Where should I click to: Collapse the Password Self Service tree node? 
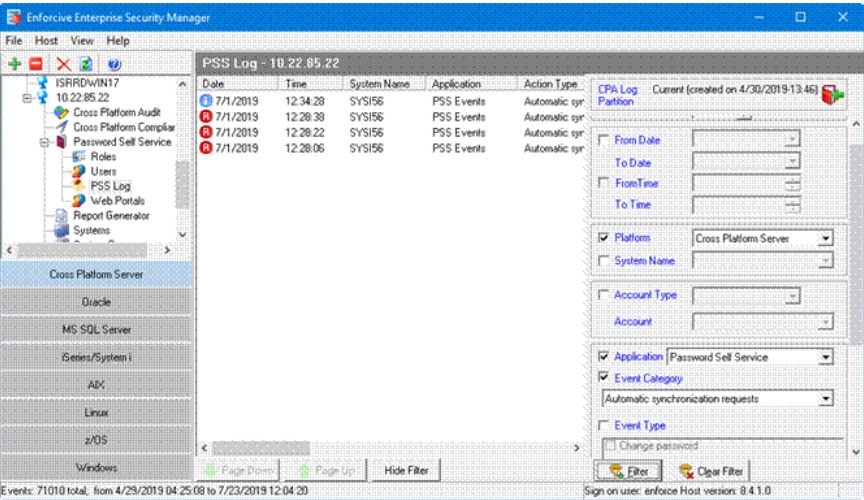tap(45, 142)
